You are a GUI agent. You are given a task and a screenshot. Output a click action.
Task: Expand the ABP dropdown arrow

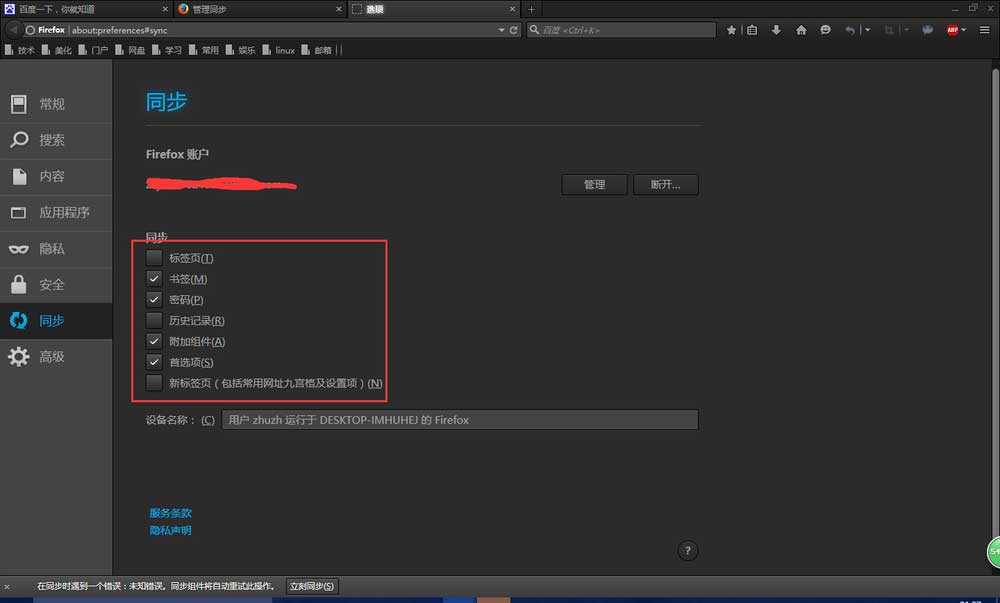tap(964, 30)
